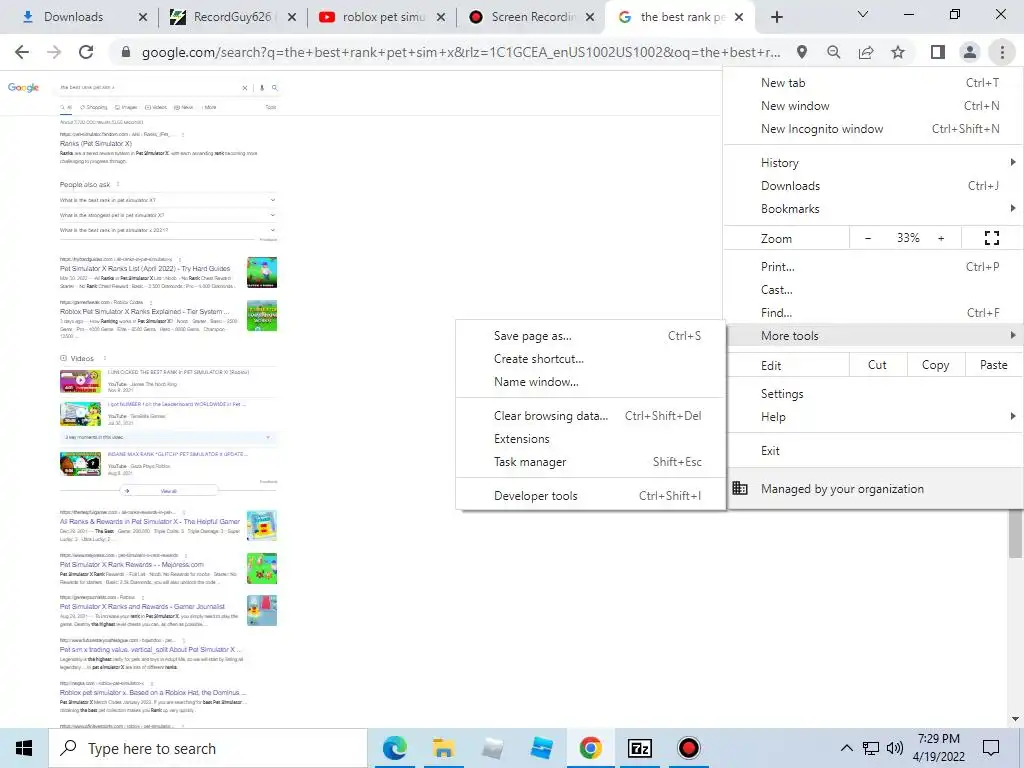Choose Create shortcut...
This screenshot has width=1024, height=768.
(x=590, y=359)
